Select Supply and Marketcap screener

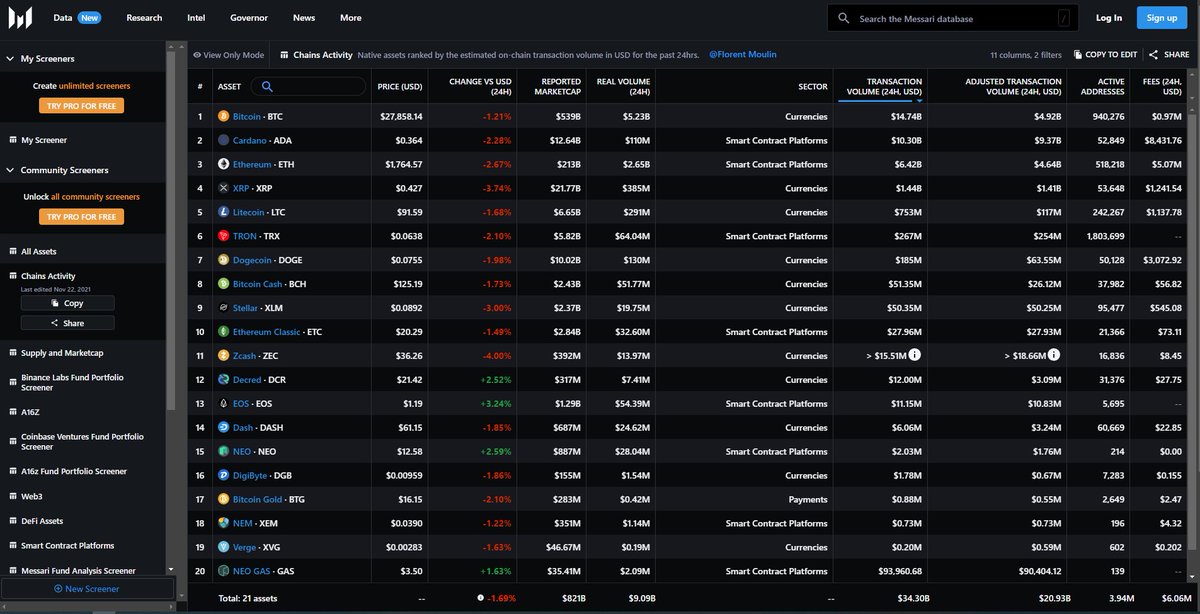[x=62, y=353]
